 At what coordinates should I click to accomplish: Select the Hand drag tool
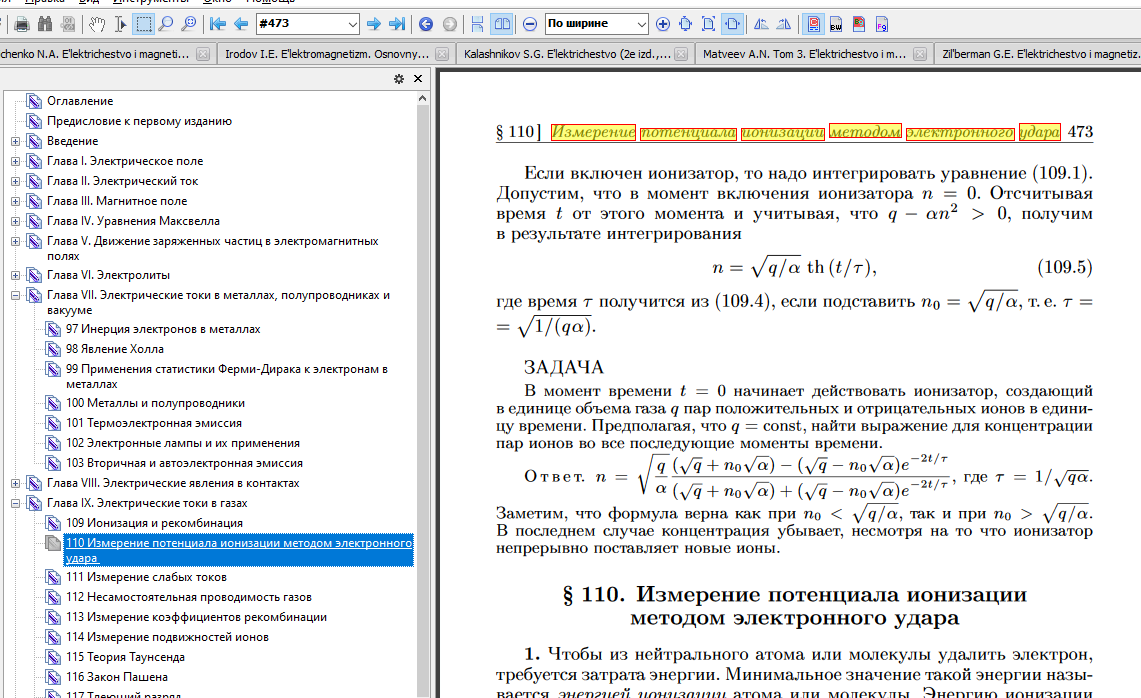[97, 24]
